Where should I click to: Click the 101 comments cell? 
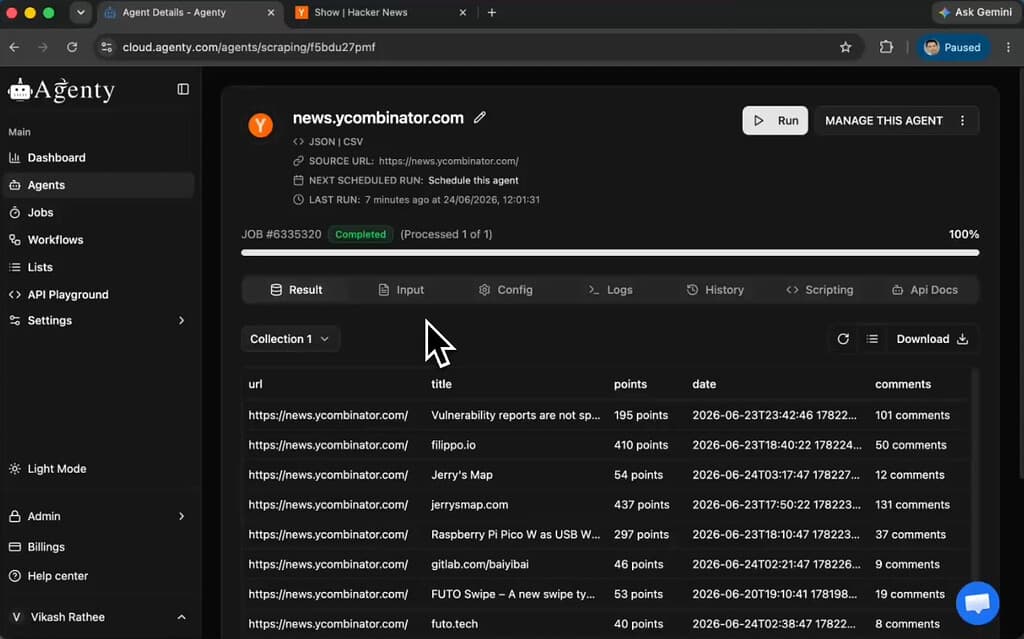pyautogui.click(x=912, y=416)
